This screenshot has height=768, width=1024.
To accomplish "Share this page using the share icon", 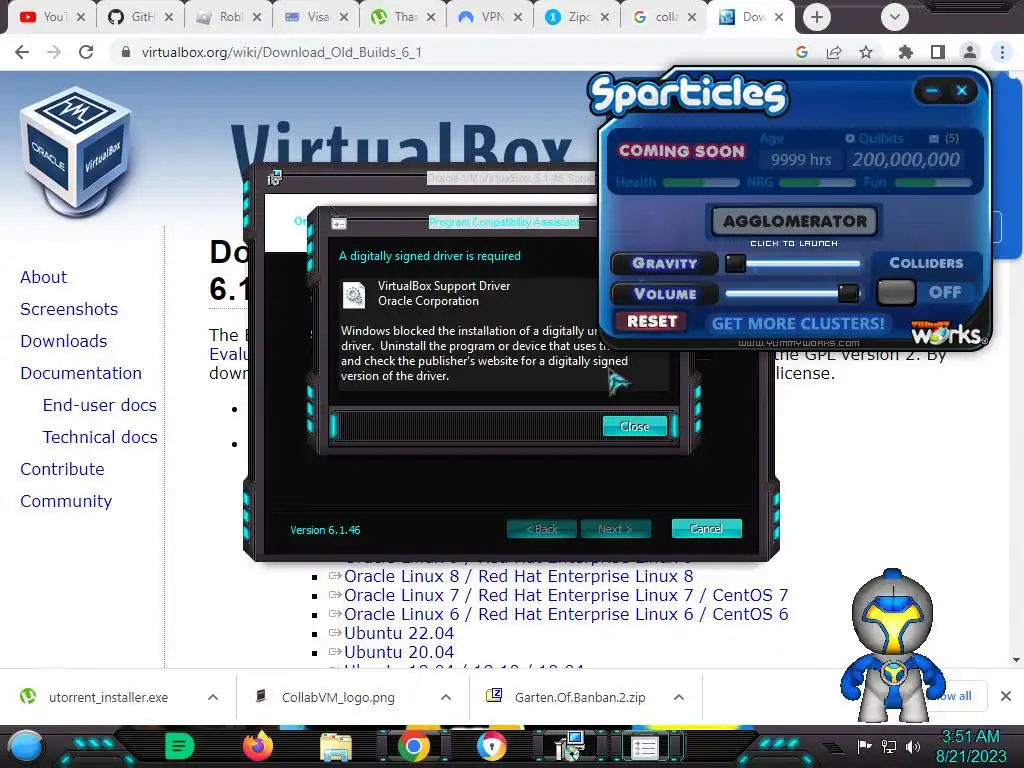I will (834, 52).
